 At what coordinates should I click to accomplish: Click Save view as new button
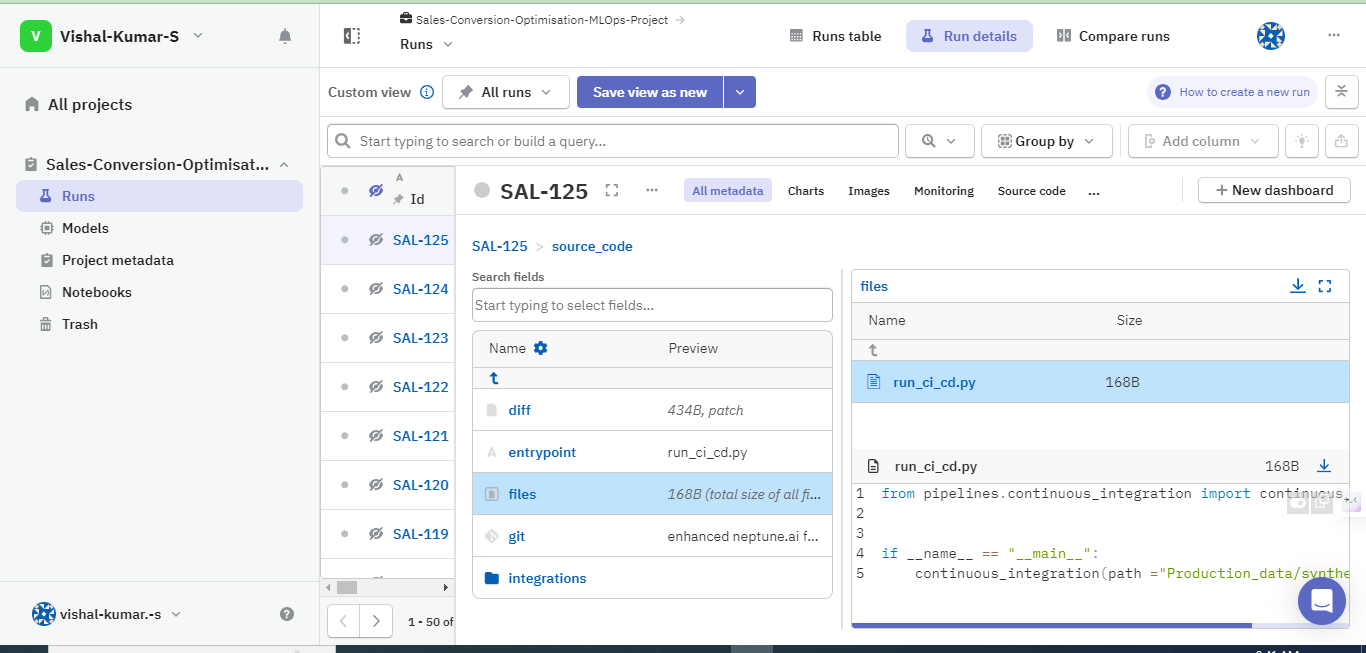click(x=650, y=92)
